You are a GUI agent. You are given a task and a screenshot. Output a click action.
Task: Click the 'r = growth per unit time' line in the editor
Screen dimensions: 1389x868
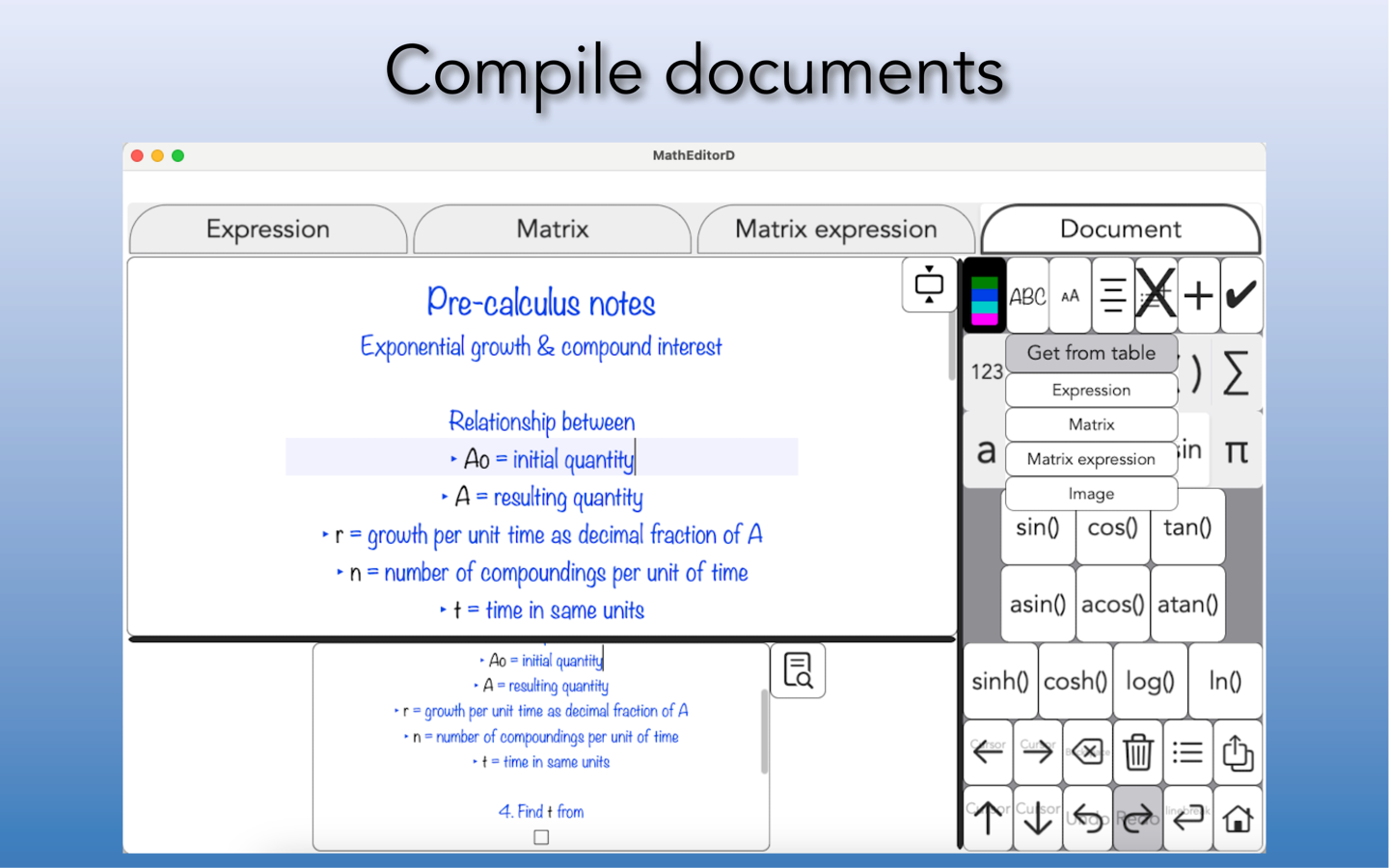point(541,534)
